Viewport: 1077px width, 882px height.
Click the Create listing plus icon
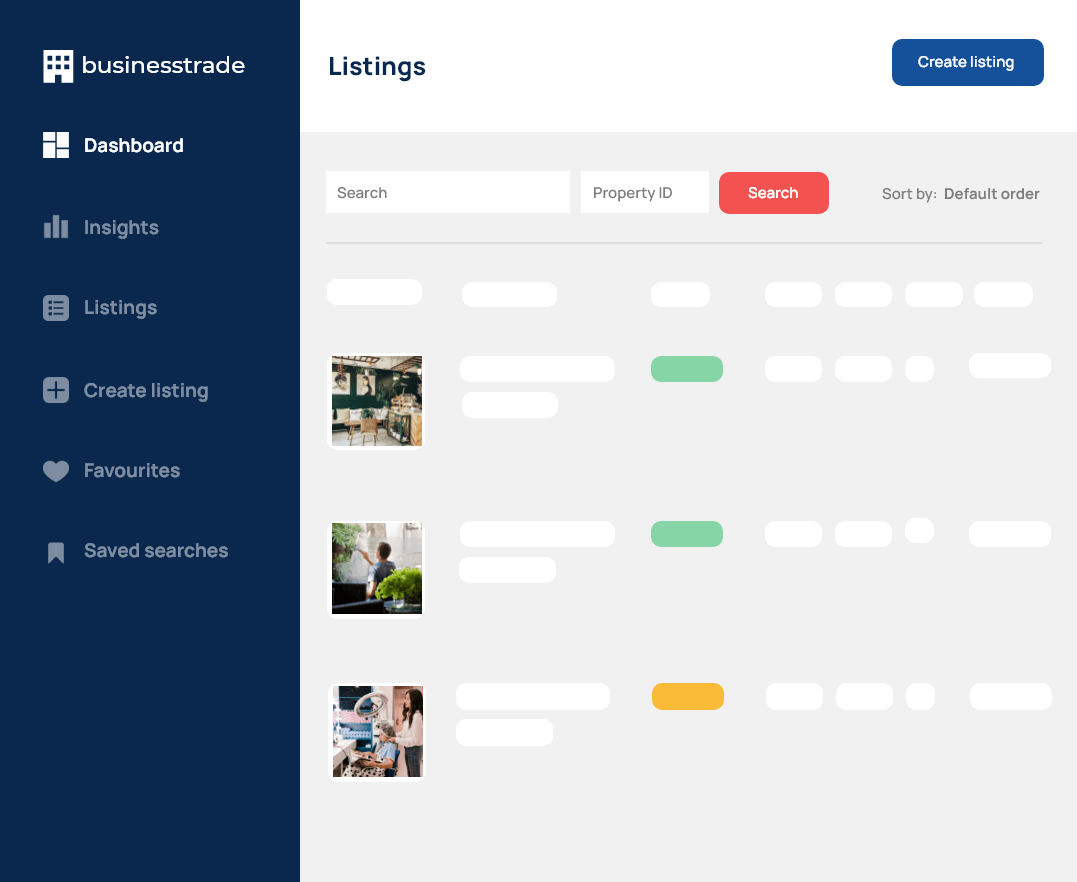tap(56, 390)
